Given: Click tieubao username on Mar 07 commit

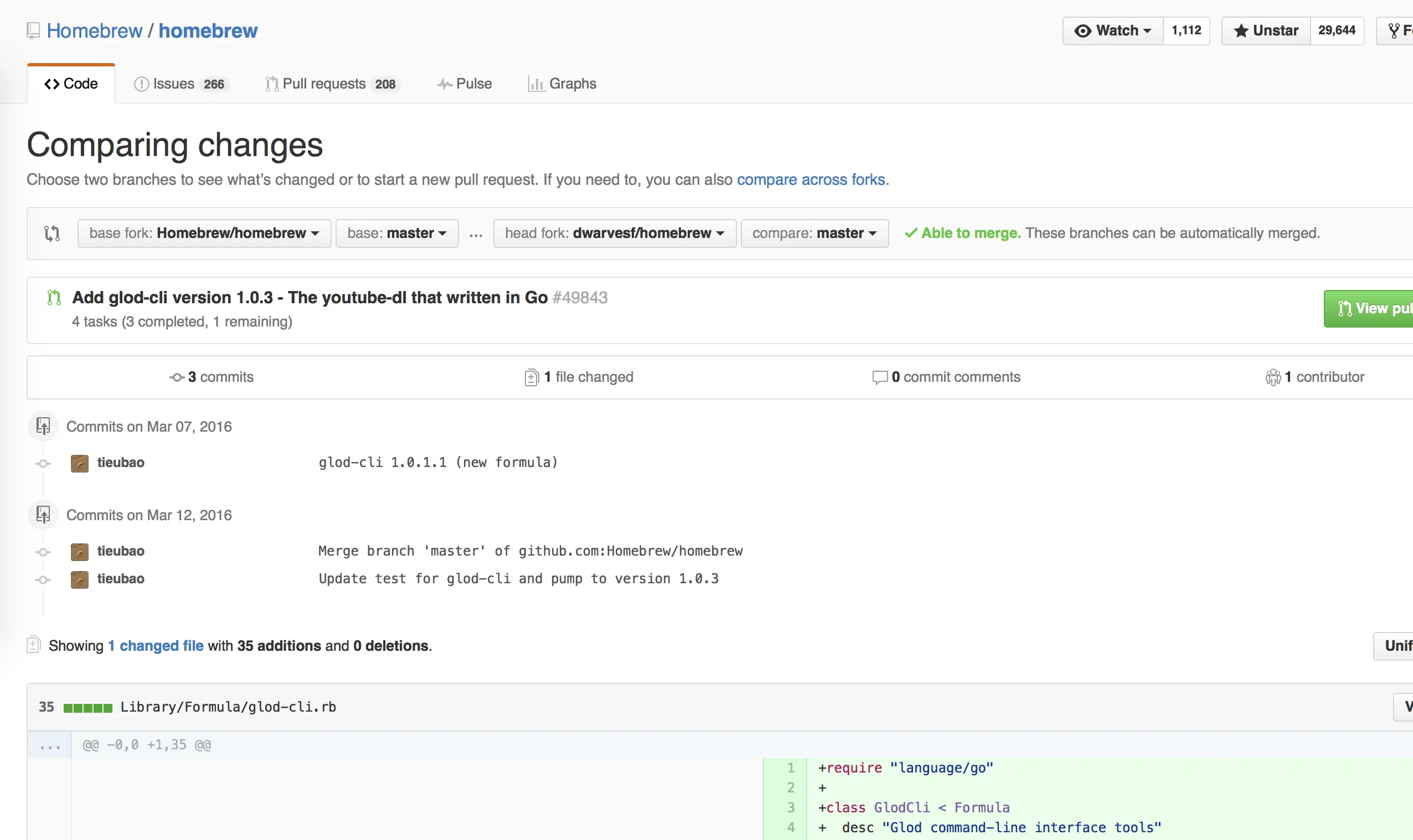Looking at the screenshot, I should pos(121,463).
